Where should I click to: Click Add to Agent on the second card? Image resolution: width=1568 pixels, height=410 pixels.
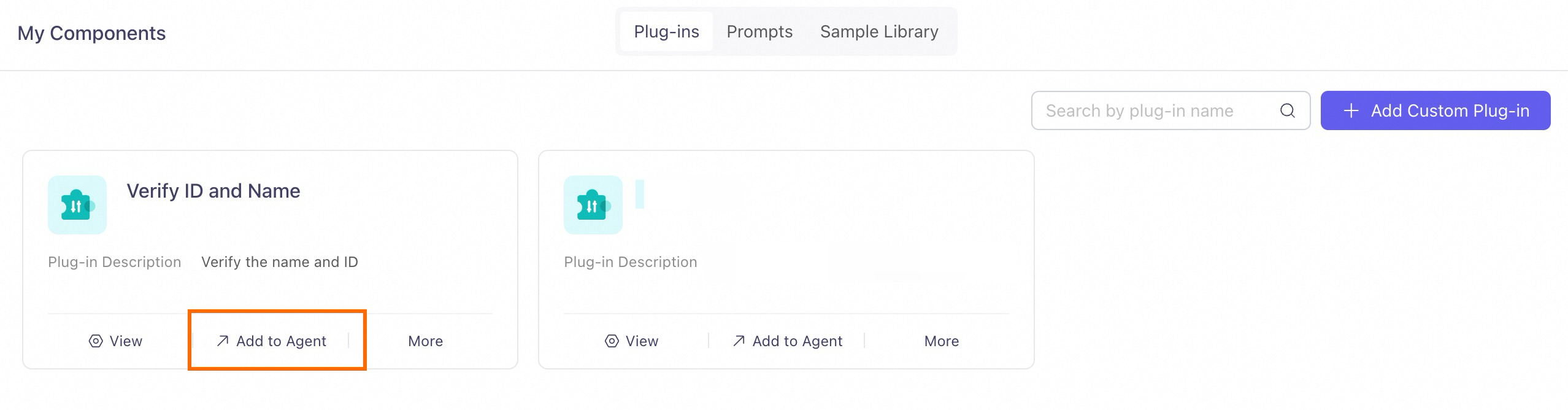point(787,341)
